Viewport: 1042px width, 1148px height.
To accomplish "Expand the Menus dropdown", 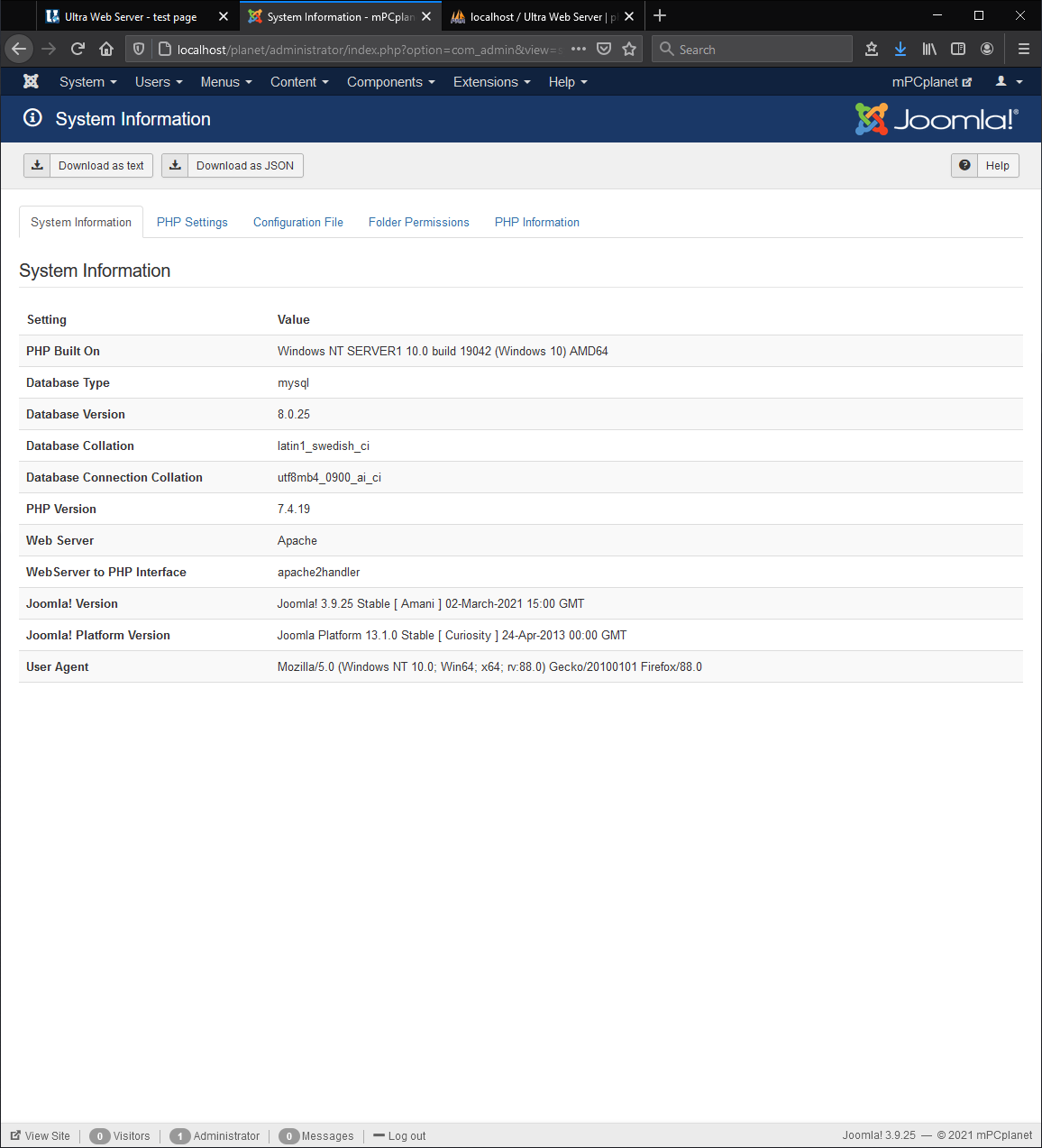I will [226, 81].
